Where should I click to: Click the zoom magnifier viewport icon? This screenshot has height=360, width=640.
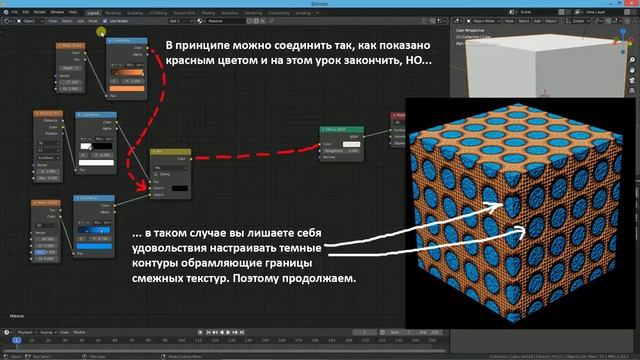[632, 60]
